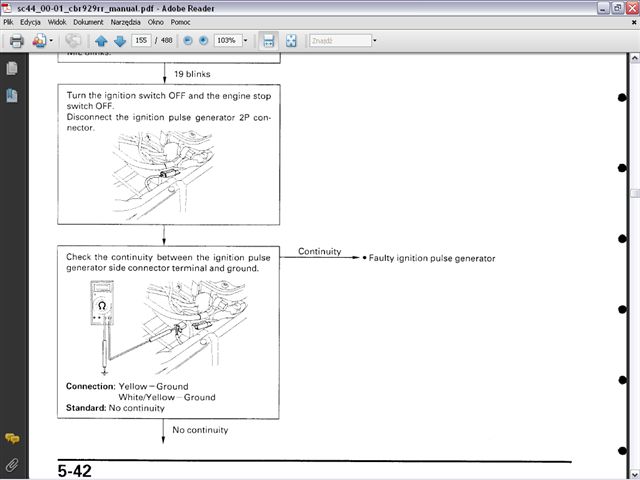Screen dimensions: 640x480
Task: Zoom in using the plus button
Action: click(203, 41)
